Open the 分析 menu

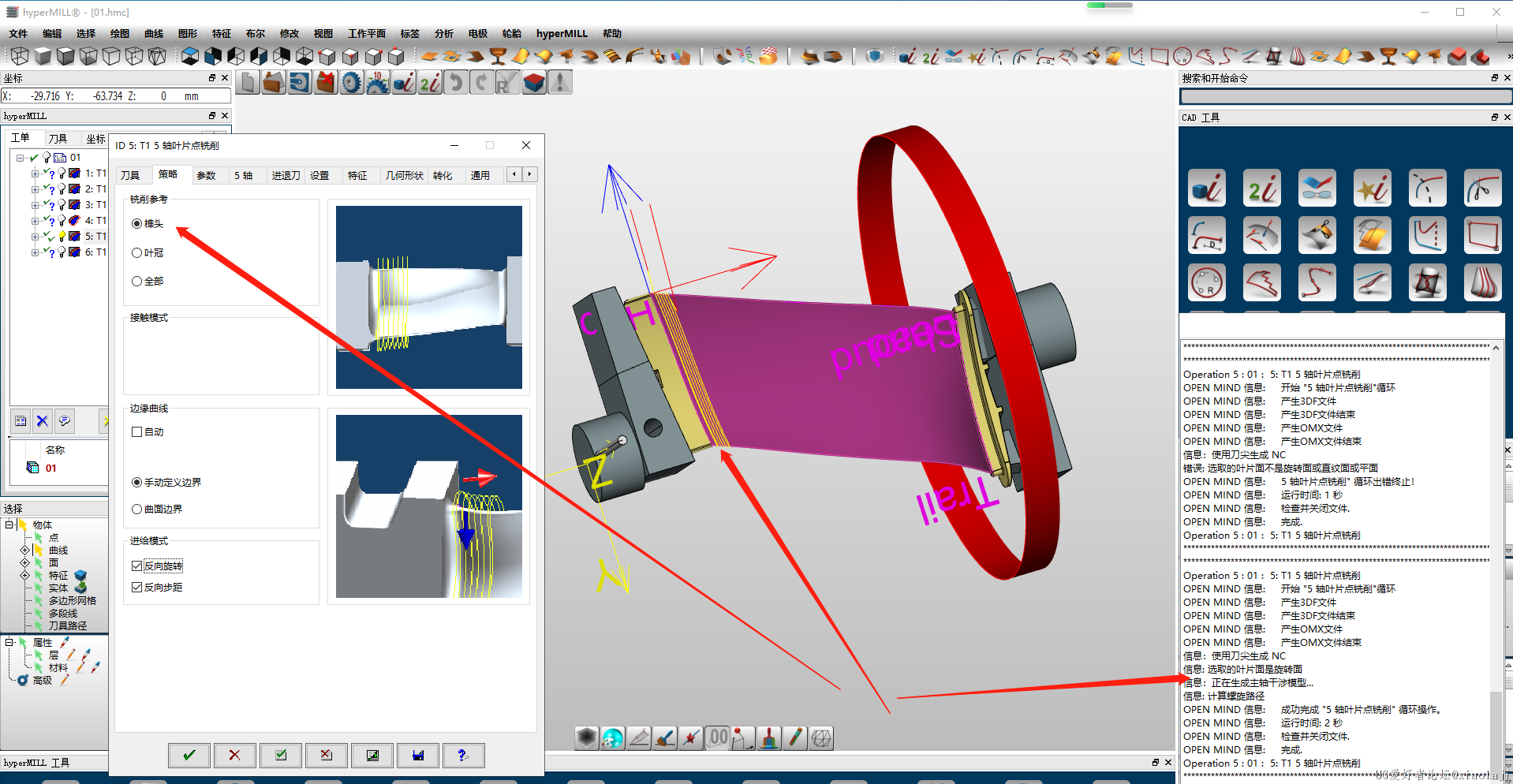tap(444, 34)
